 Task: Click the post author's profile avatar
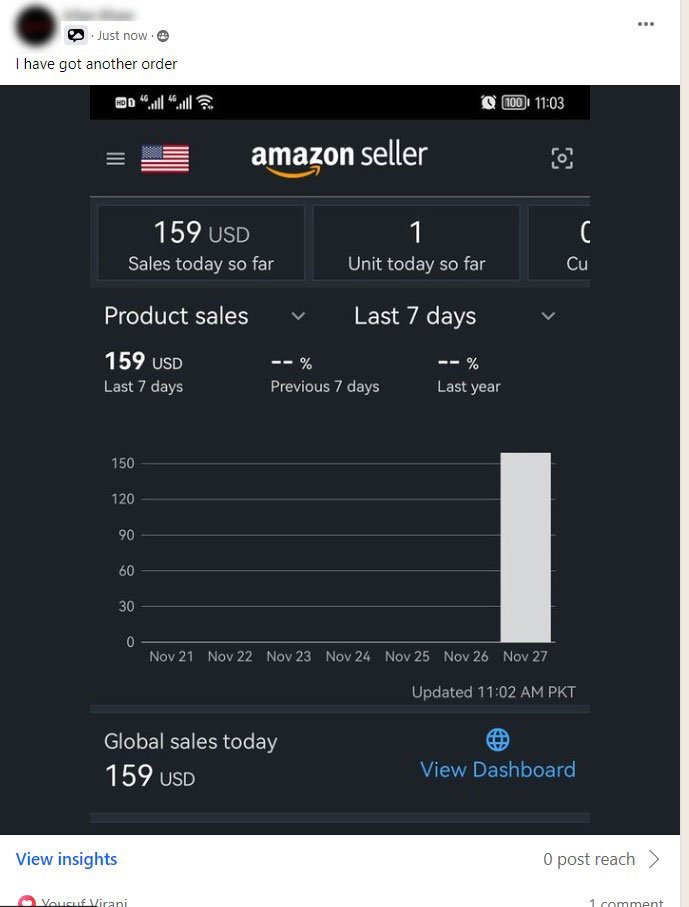(36, 24)
